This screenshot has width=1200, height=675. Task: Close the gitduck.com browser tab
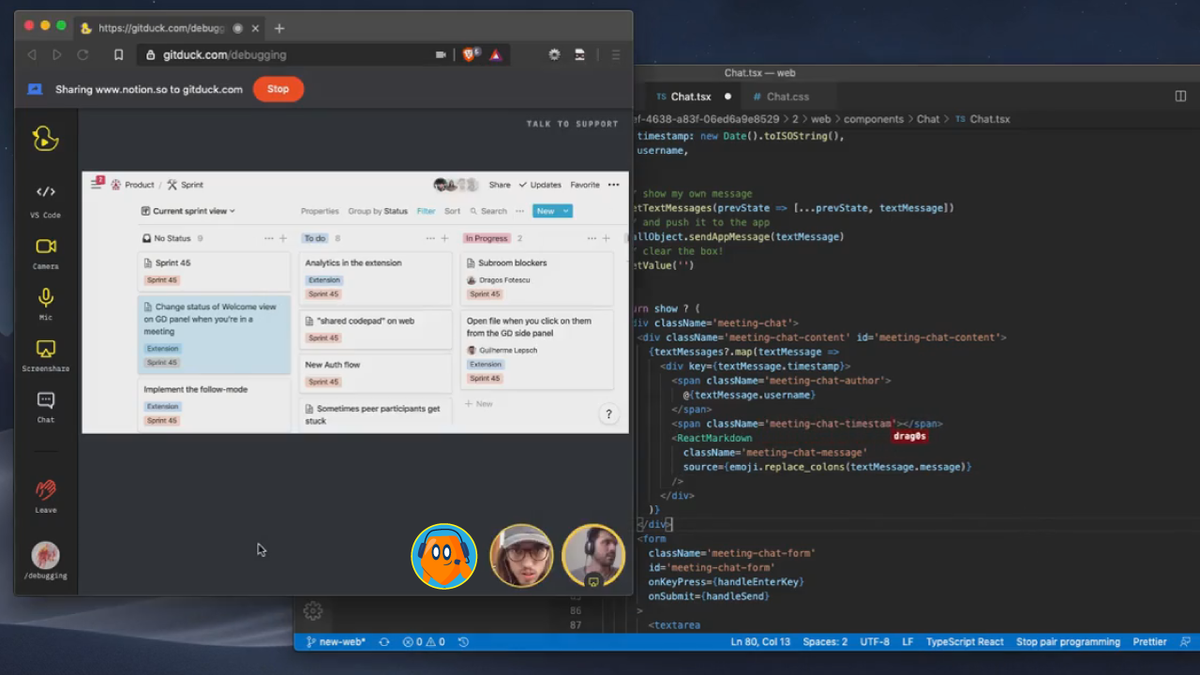point(253,28)
